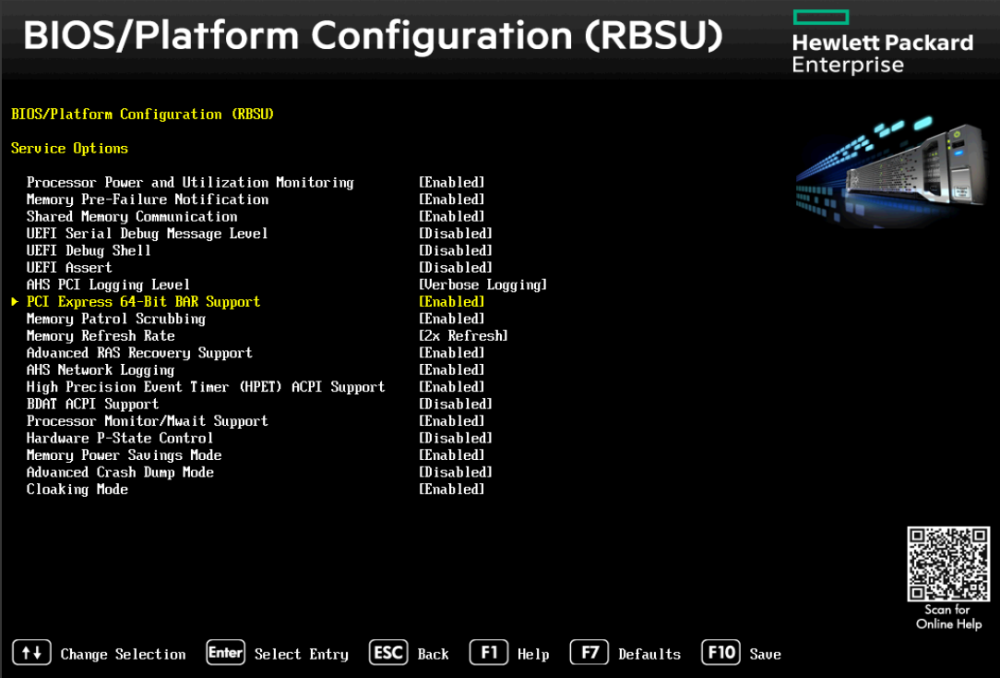
Task: Click the Hewlett Packard Enterprise logo
Action: [883, 42]
